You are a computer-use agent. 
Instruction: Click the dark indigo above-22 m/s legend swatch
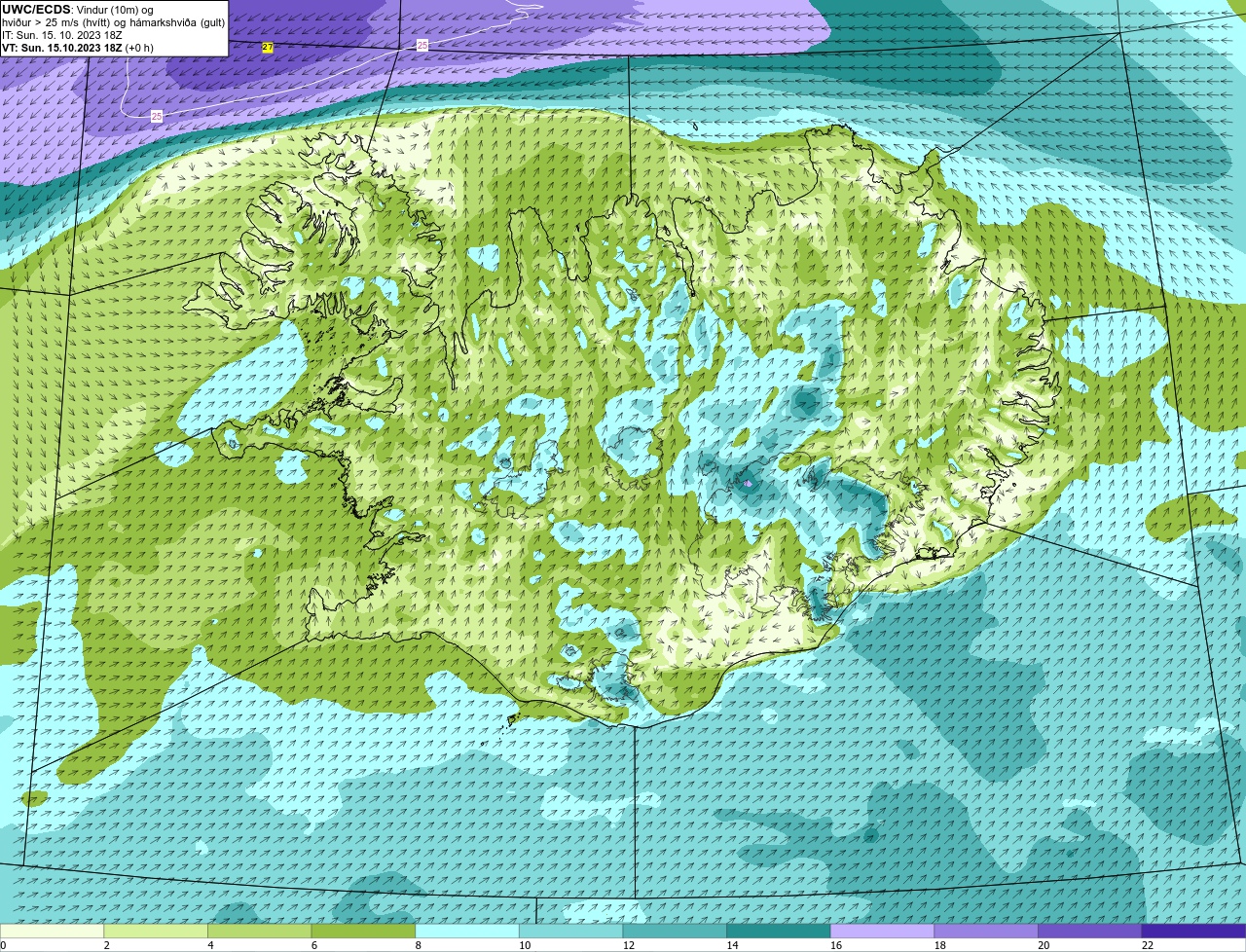pyautogui.click(x=1194, y=931)
